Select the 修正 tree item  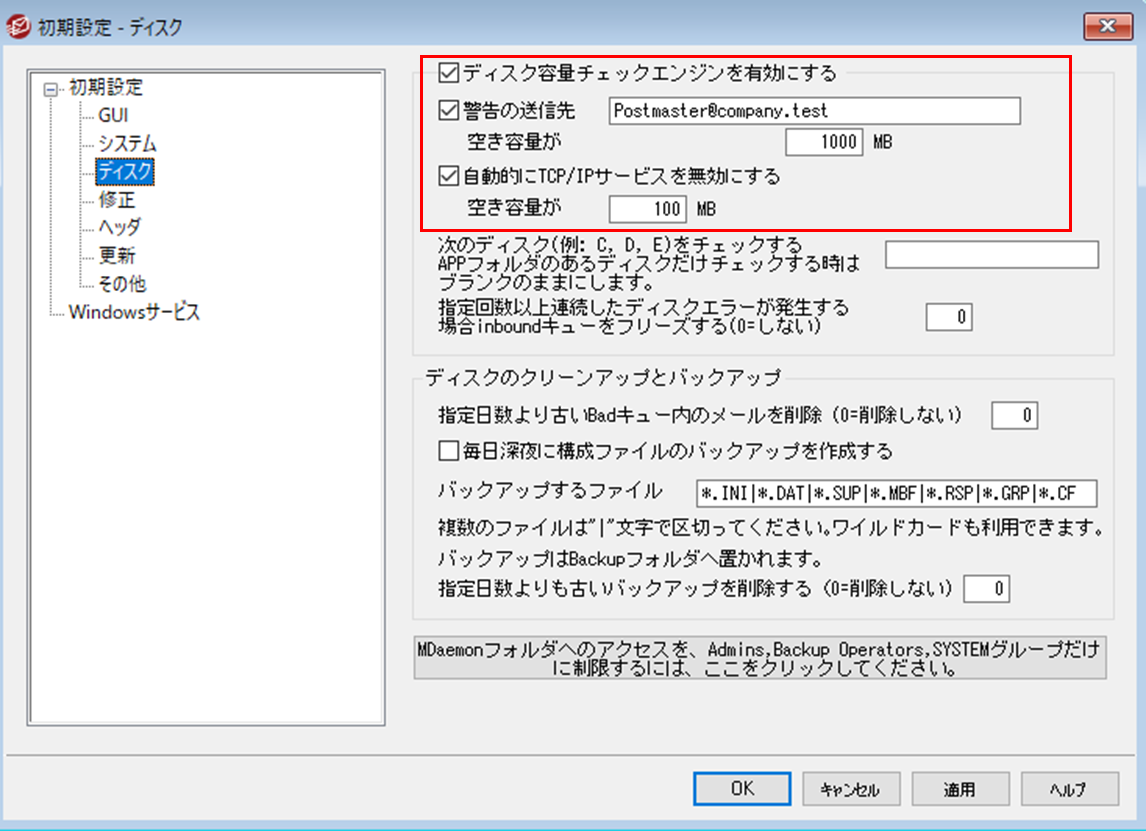click(116, 200)
